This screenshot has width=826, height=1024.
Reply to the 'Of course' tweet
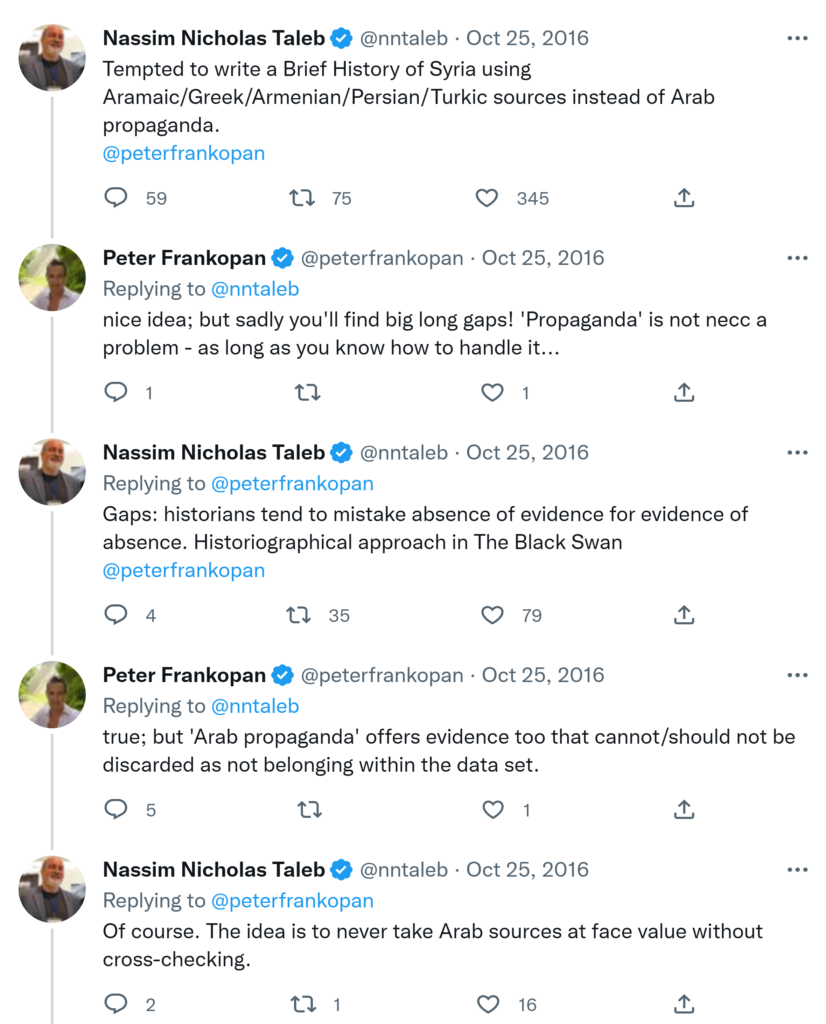117,1003
